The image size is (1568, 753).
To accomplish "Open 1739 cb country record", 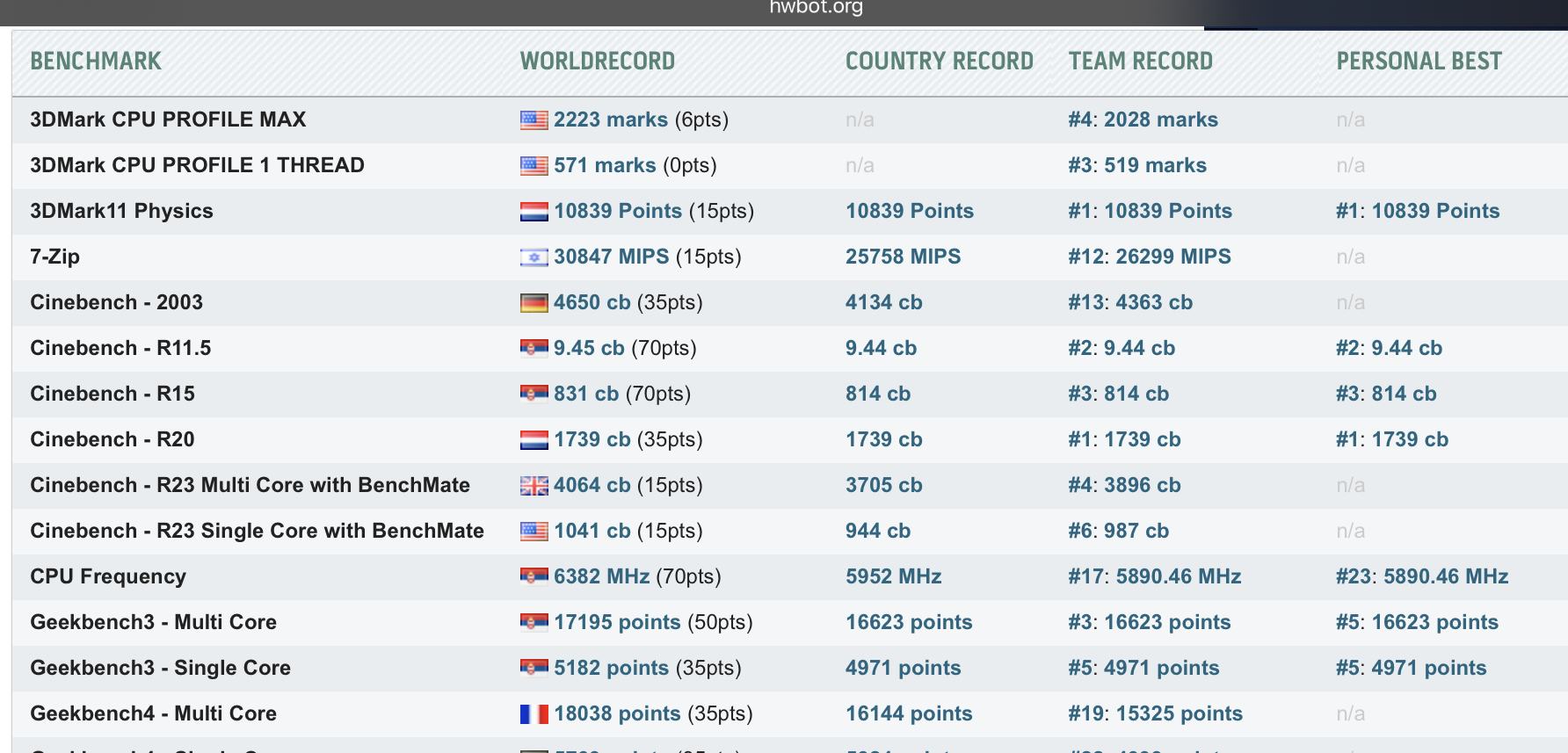I will click(x=884, y=439).
